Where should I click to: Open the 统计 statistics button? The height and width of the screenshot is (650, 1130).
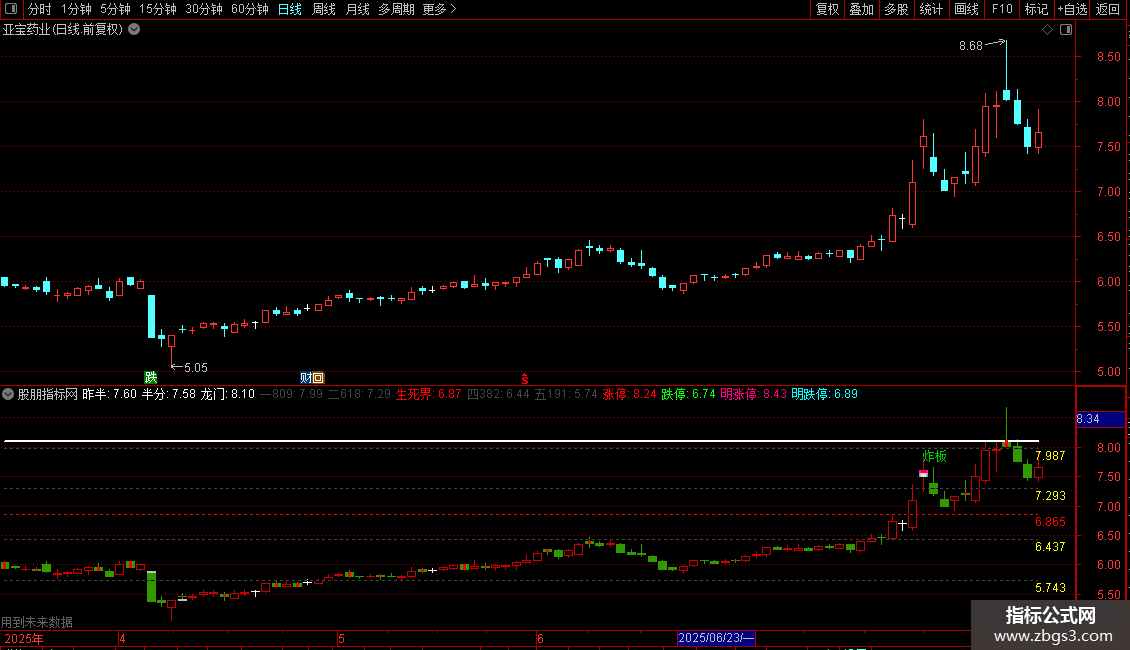click(x=930, y=9)
